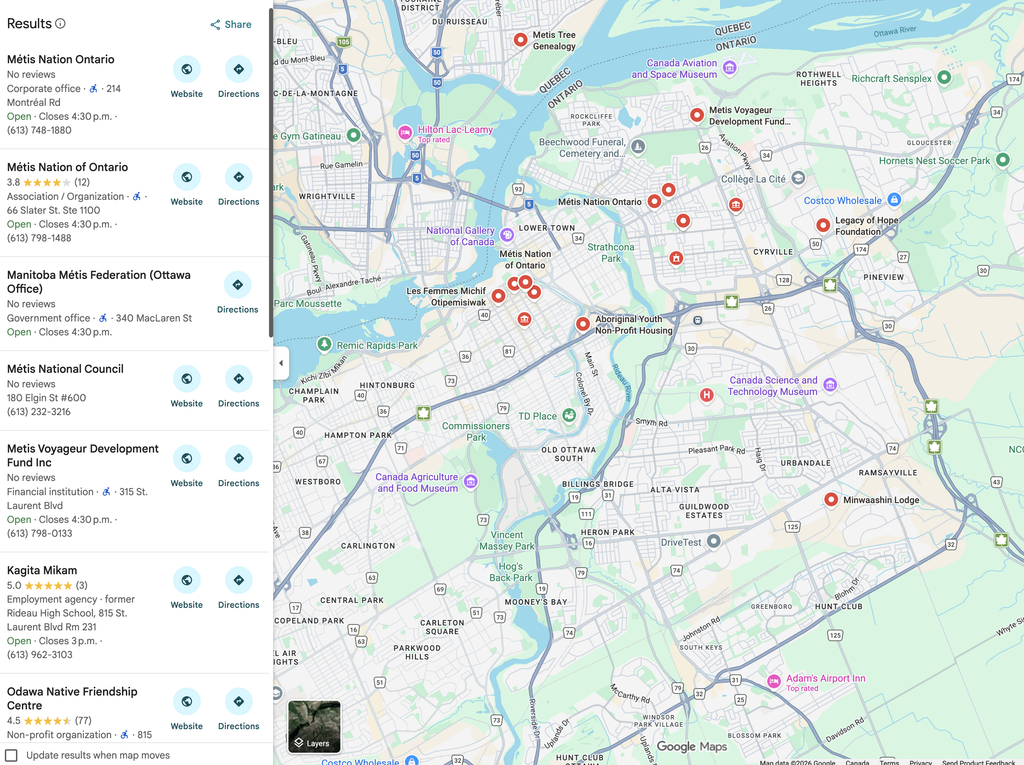Click the Collège La Cité marker
Screen dimensions: 1024x765
798,178
